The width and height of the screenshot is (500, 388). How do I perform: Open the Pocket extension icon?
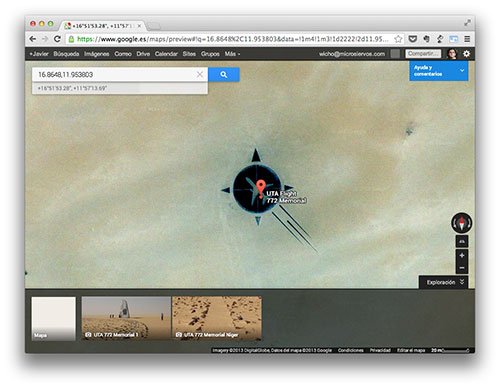[x=413, y=39]
